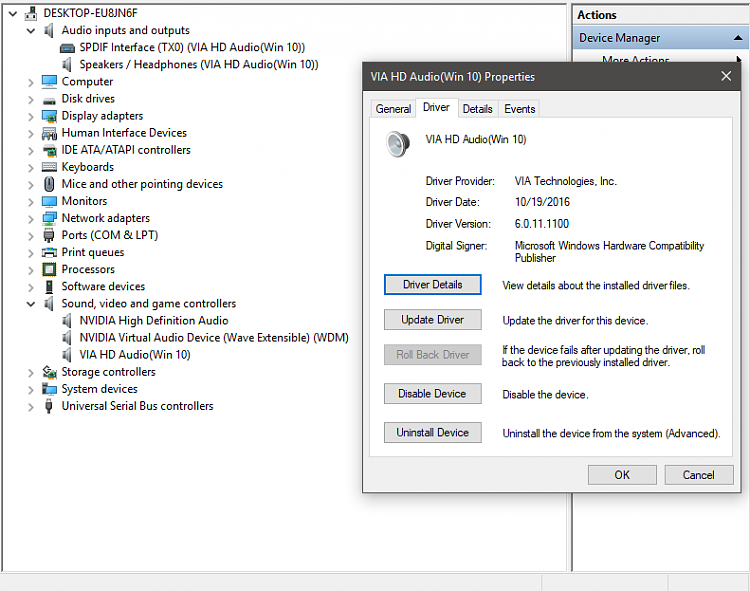
Task: Dismiss the dialog with Cancel
Action: click(x=698, y=475)
